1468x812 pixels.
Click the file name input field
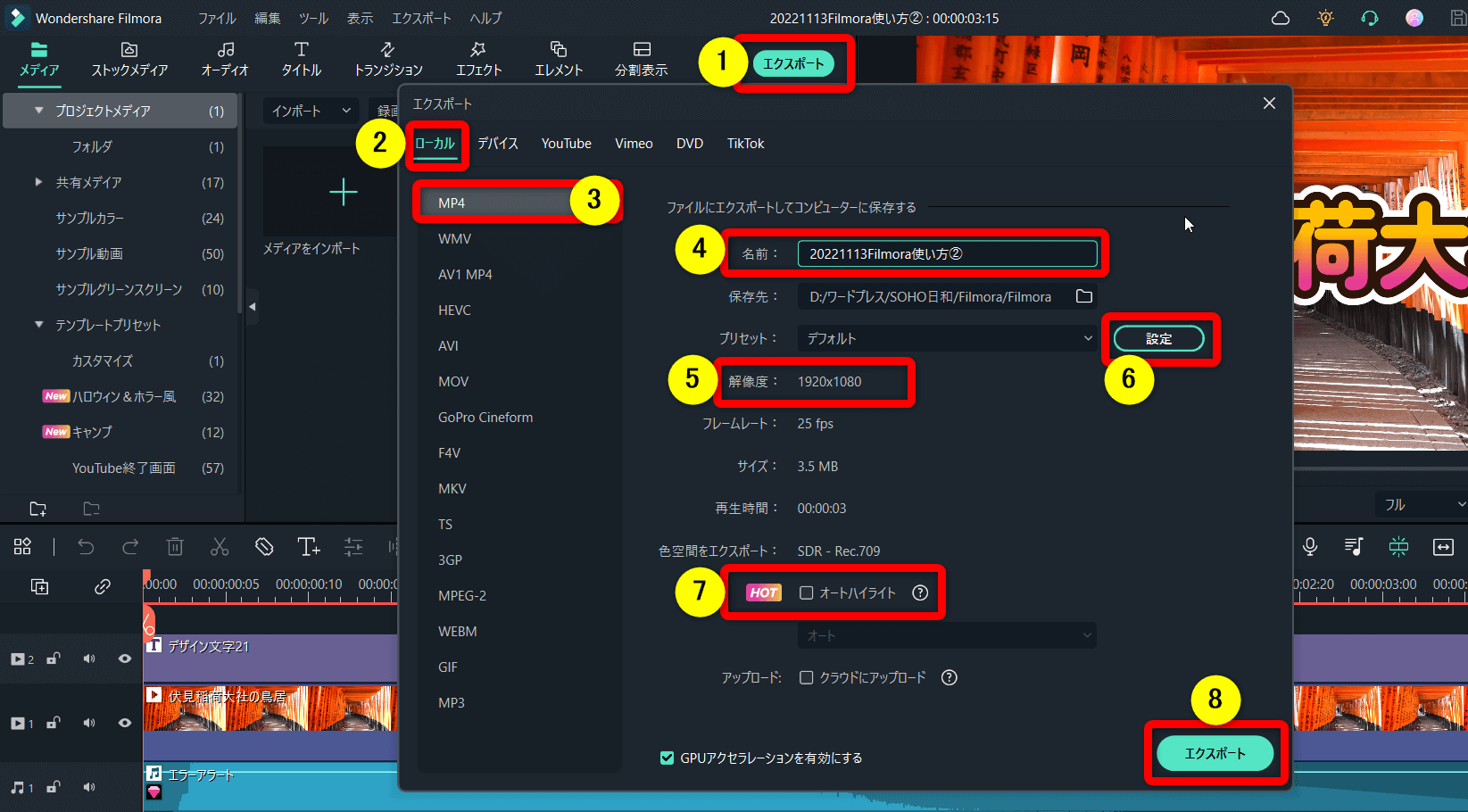click(x=947, y=253)
